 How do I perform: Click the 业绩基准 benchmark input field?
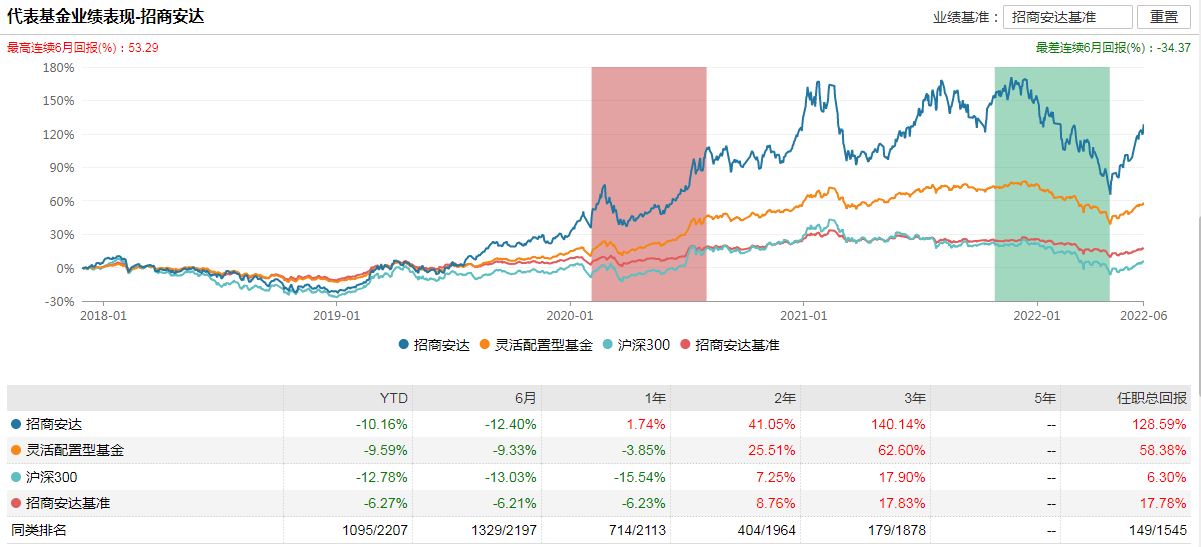1067,17
